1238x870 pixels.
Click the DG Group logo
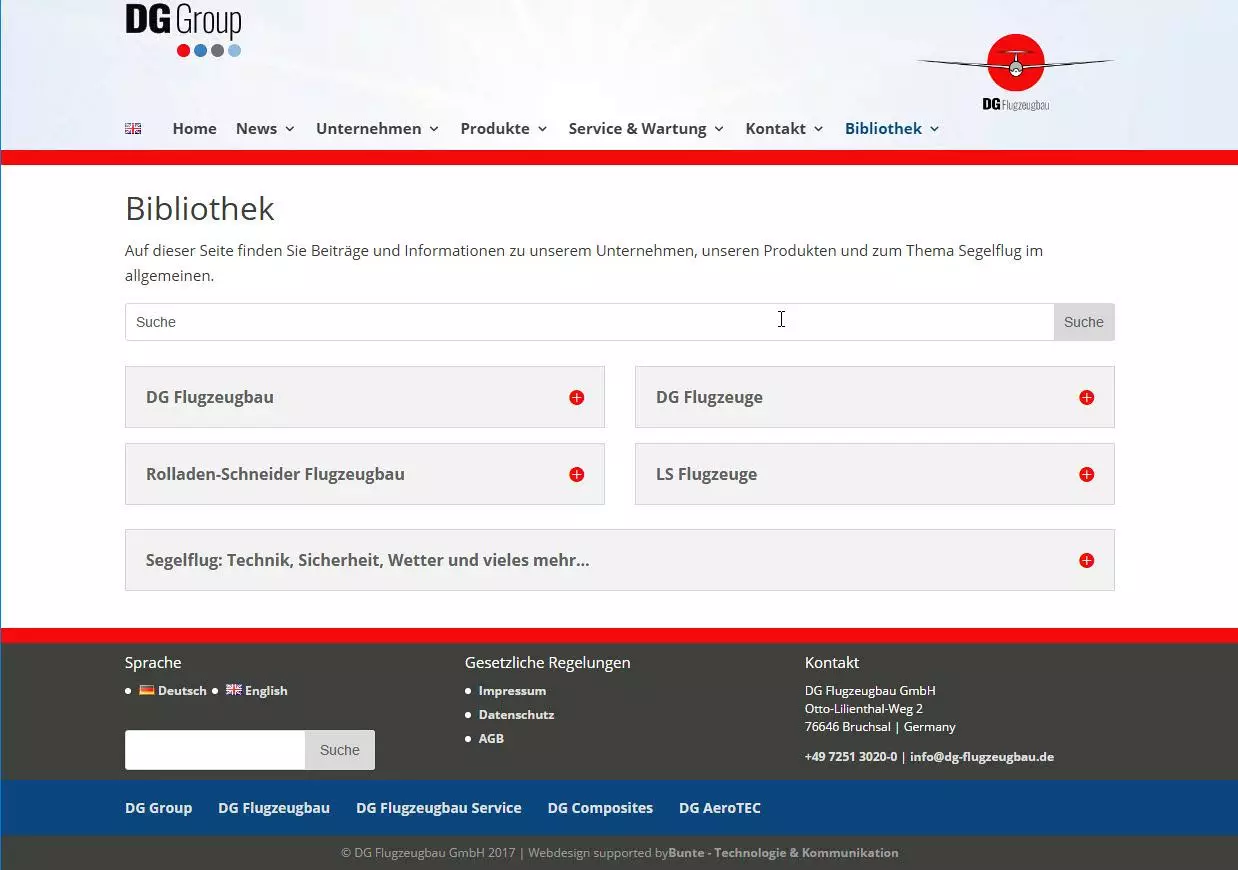pos(183,30)
